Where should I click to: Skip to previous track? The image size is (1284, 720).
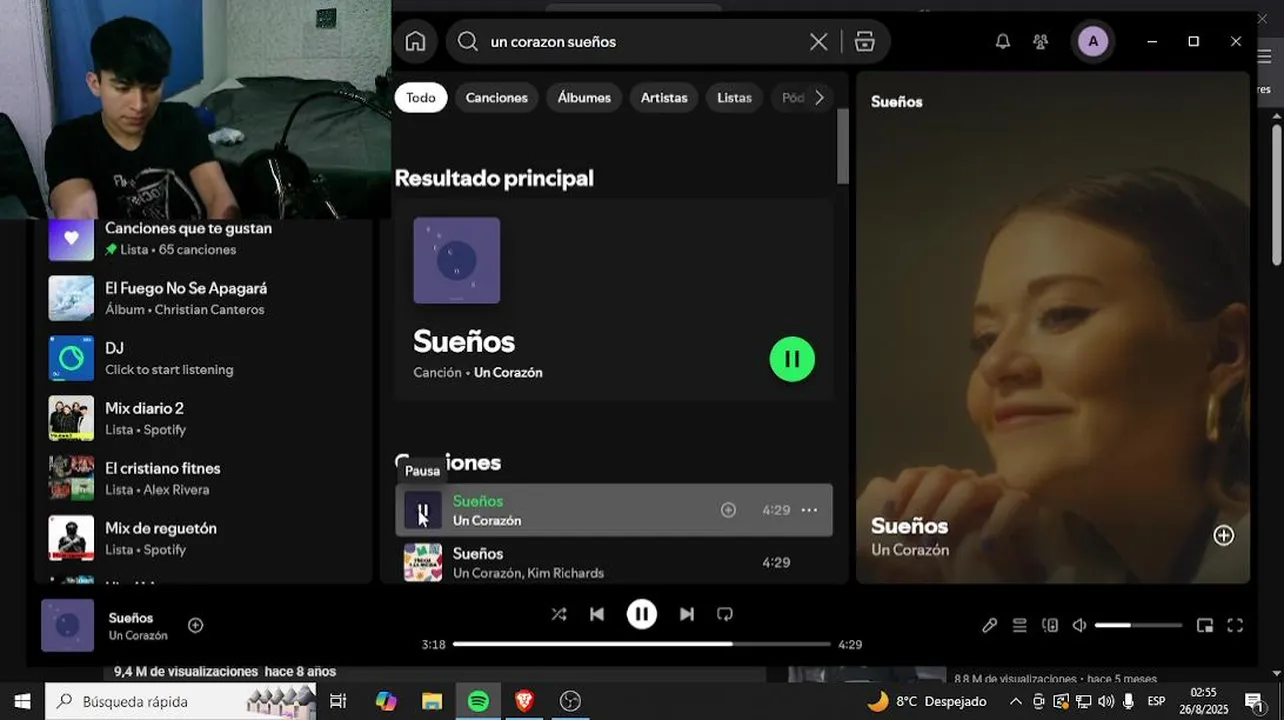pos(597,614)
